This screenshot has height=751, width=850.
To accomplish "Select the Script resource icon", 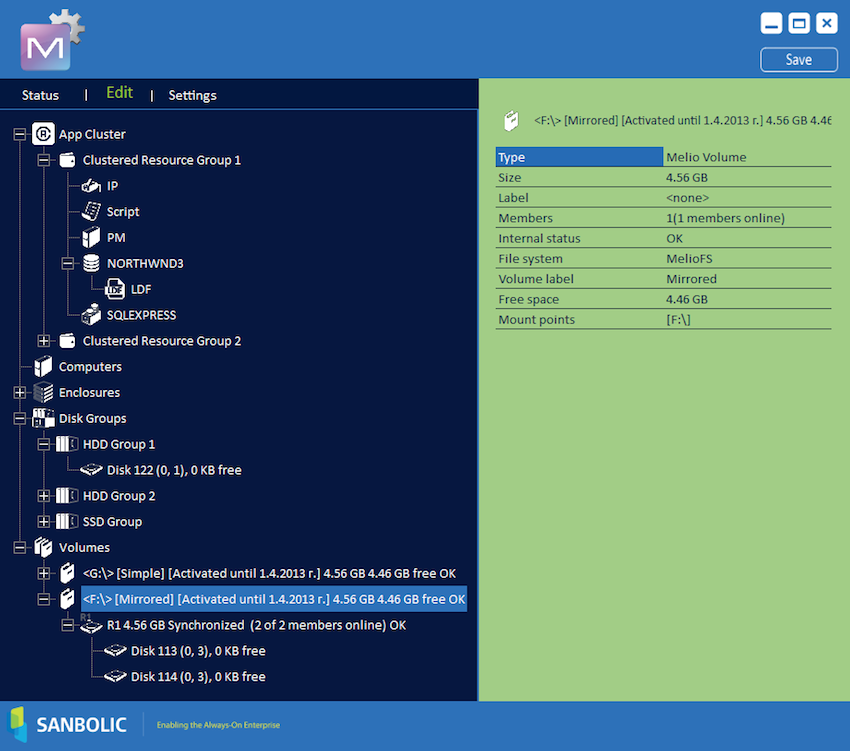I will (91, 211).
